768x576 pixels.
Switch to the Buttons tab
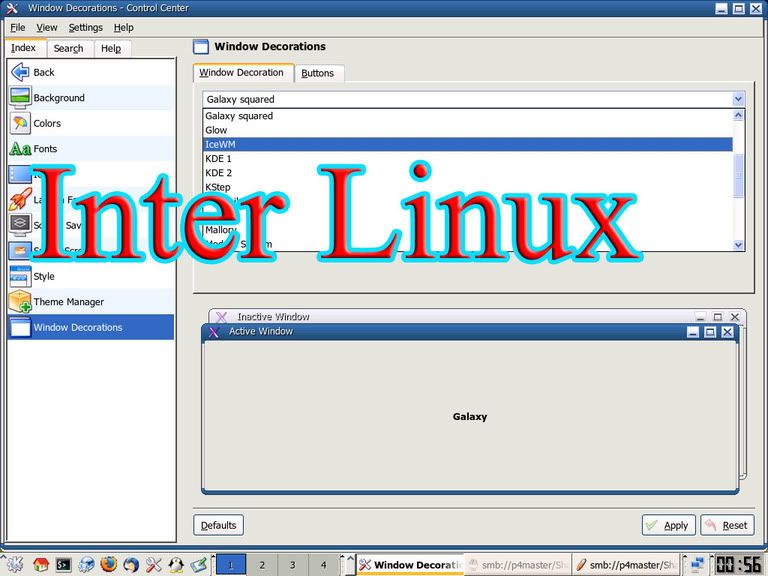[x=317, y=73]
